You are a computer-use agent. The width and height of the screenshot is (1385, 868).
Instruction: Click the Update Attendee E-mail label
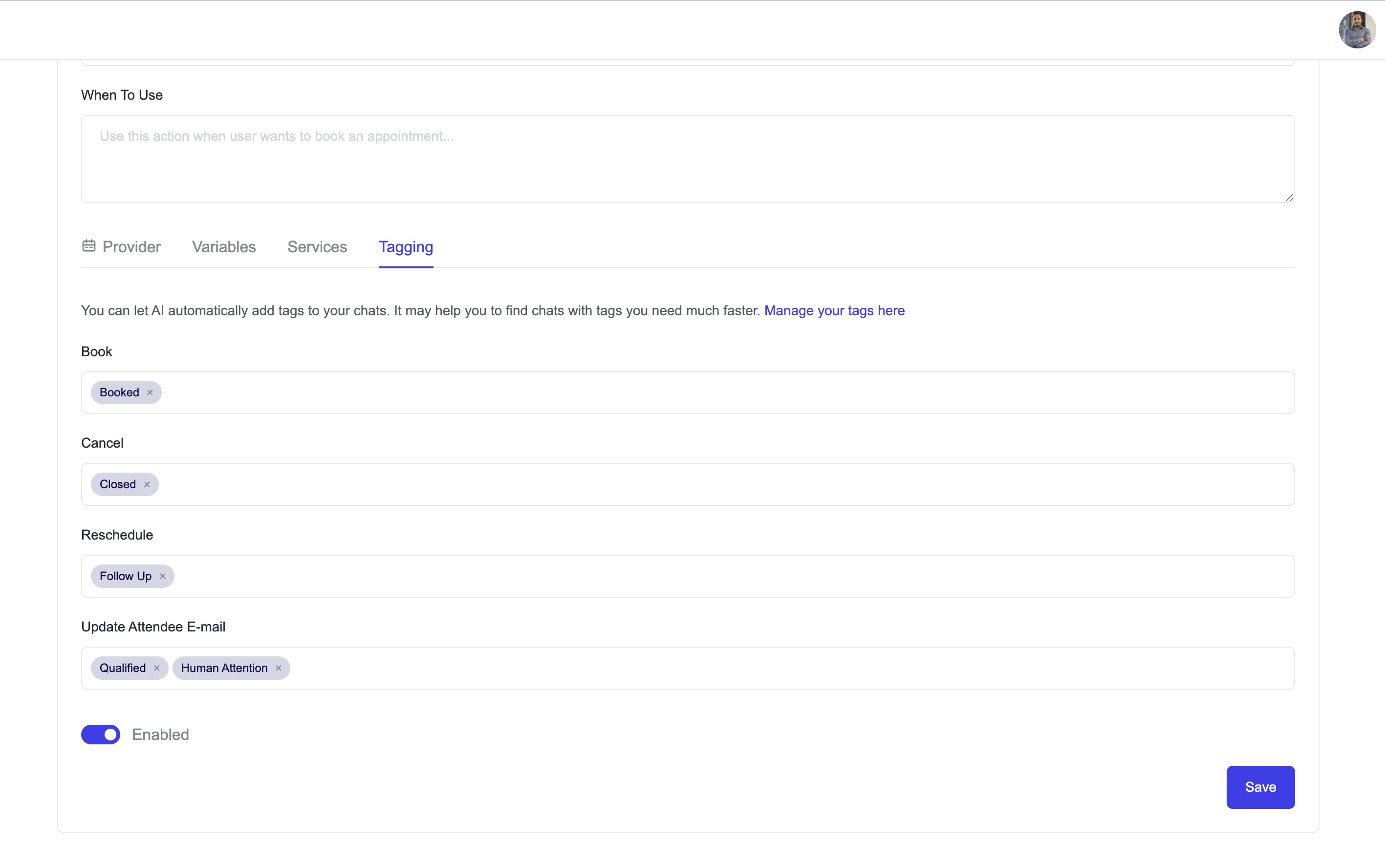(x=153, y=627)
